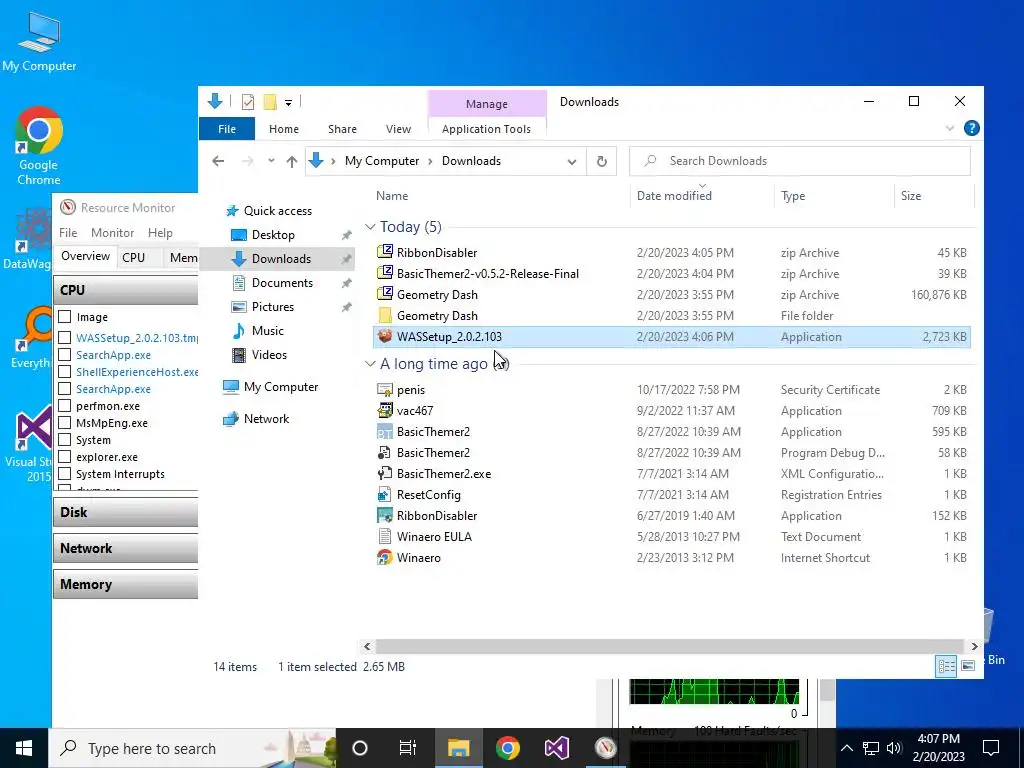Show hidden system tray icons
The image size is (1024, 768).
click(846, 748)
